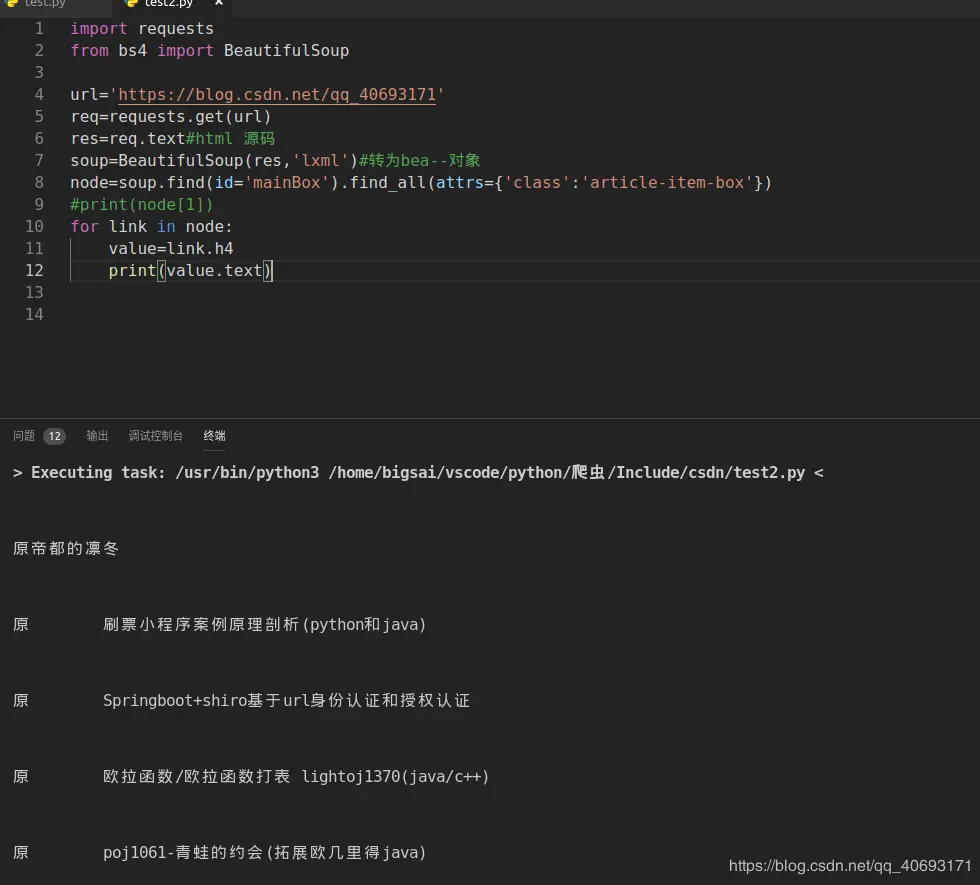Click line number 8 in the gutter

click(x=39, y=182)
